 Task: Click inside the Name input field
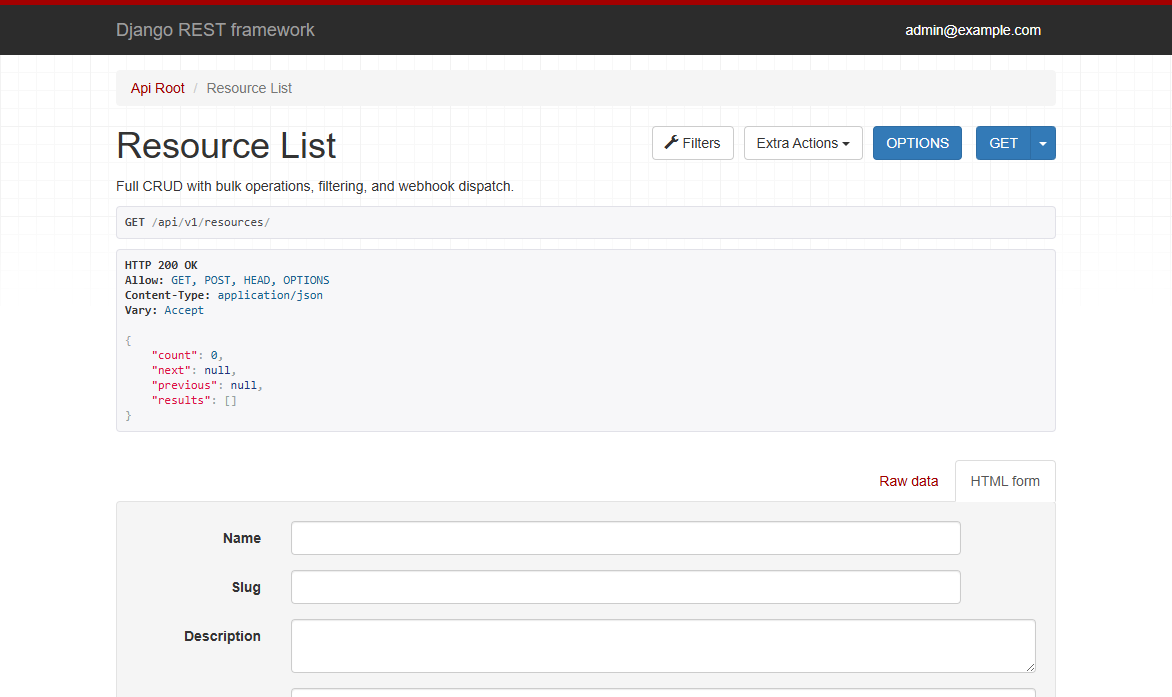coord(625,538)
